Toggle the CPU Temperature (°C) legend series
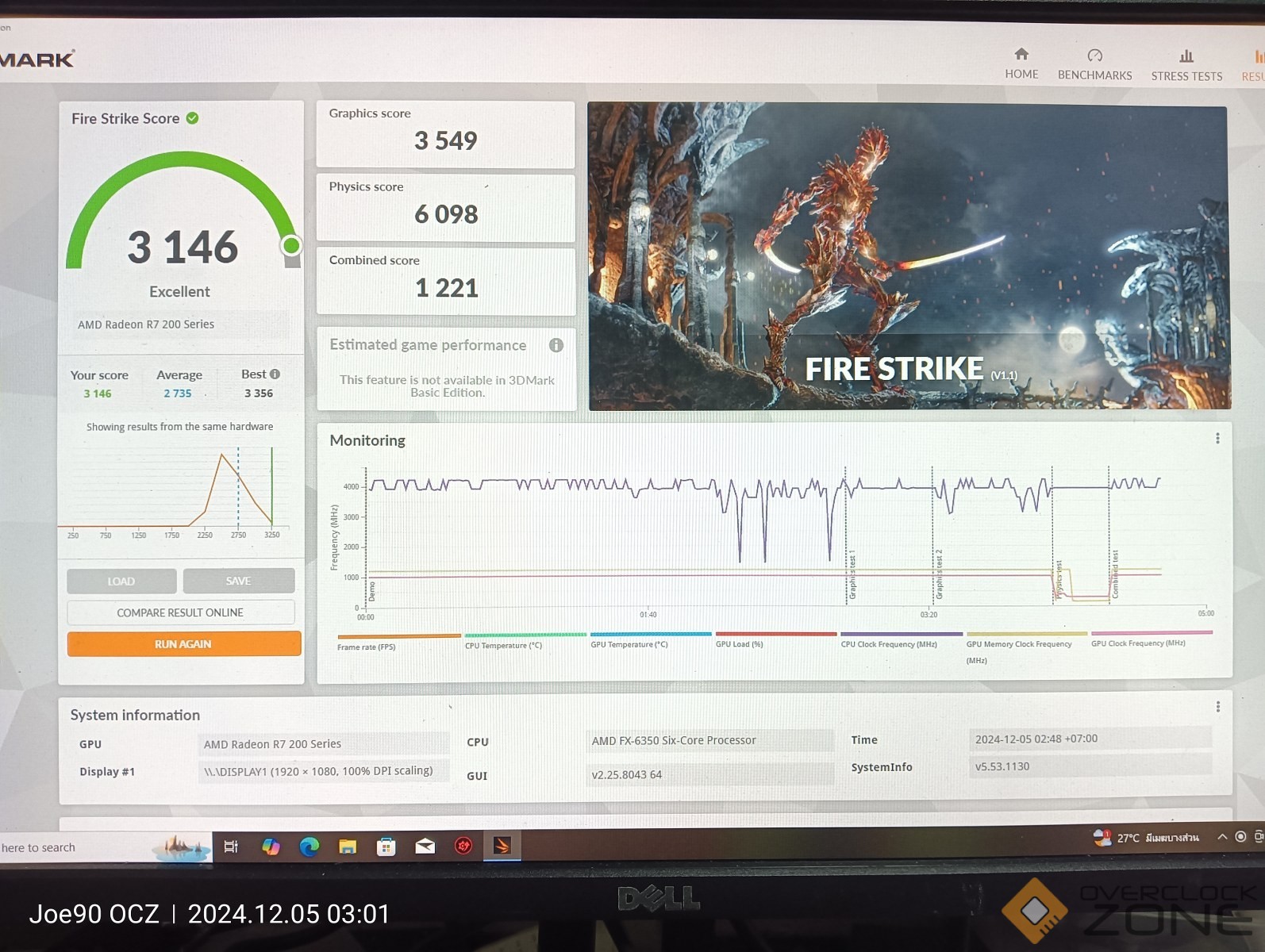Viewport: 1265px width, 952px height. pos(525,641)
